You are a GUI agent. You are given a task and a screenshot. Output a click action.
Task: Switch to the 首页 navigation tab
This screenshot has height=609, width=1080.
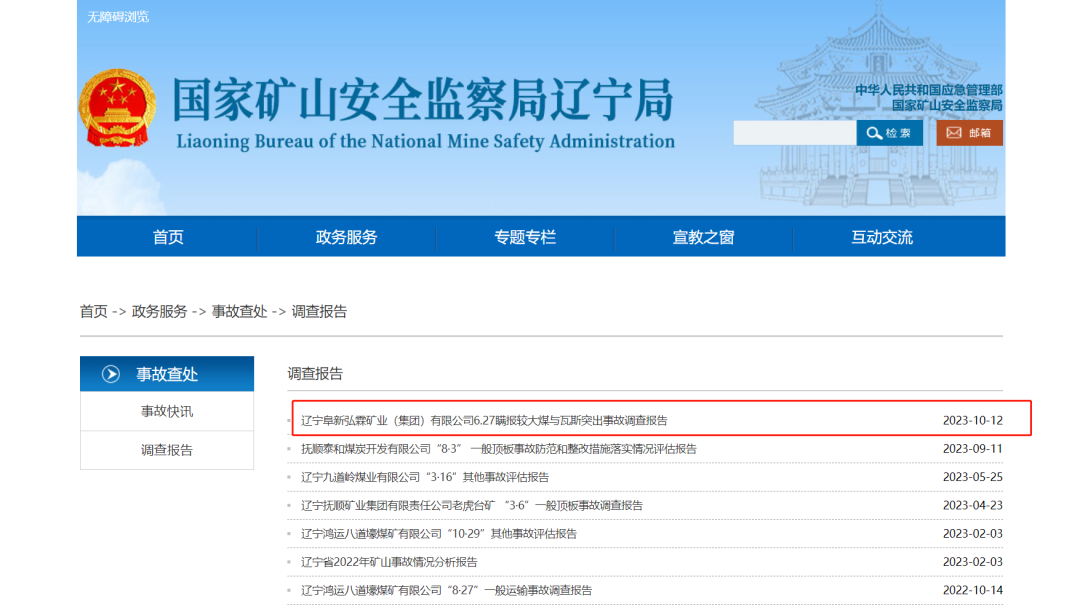(x=166, y=236)
